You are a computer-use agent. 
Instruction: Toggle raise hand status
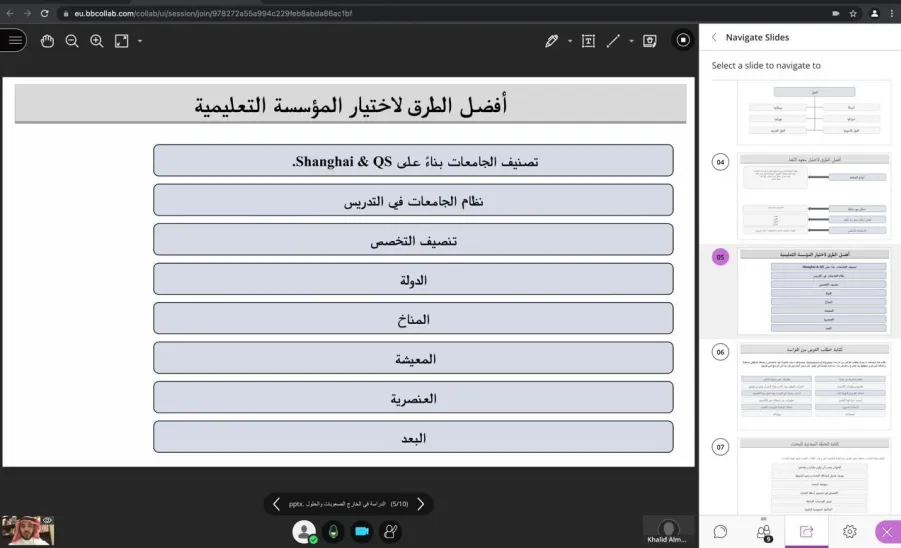[x=390, y=532]
